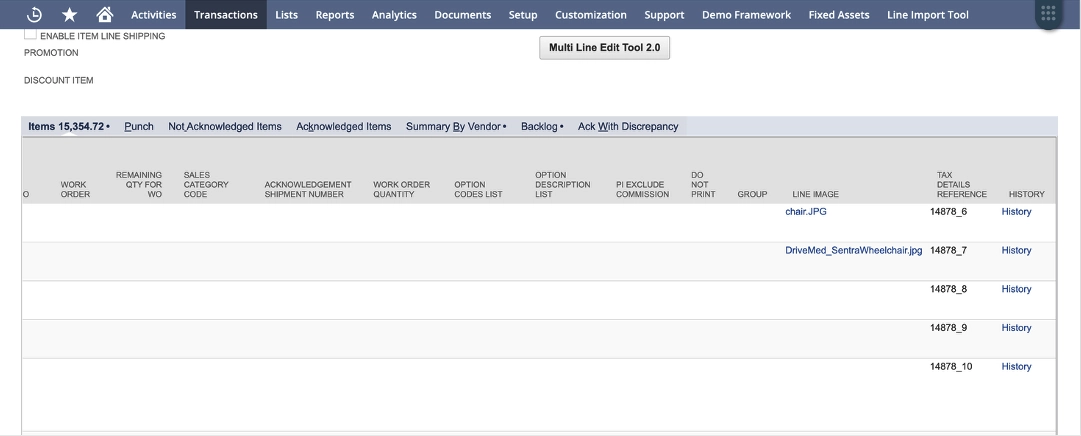The height and width of the screenshot is (436, 1081).
Task: Open the Demo Framework menu
Action: click(747, 14)
